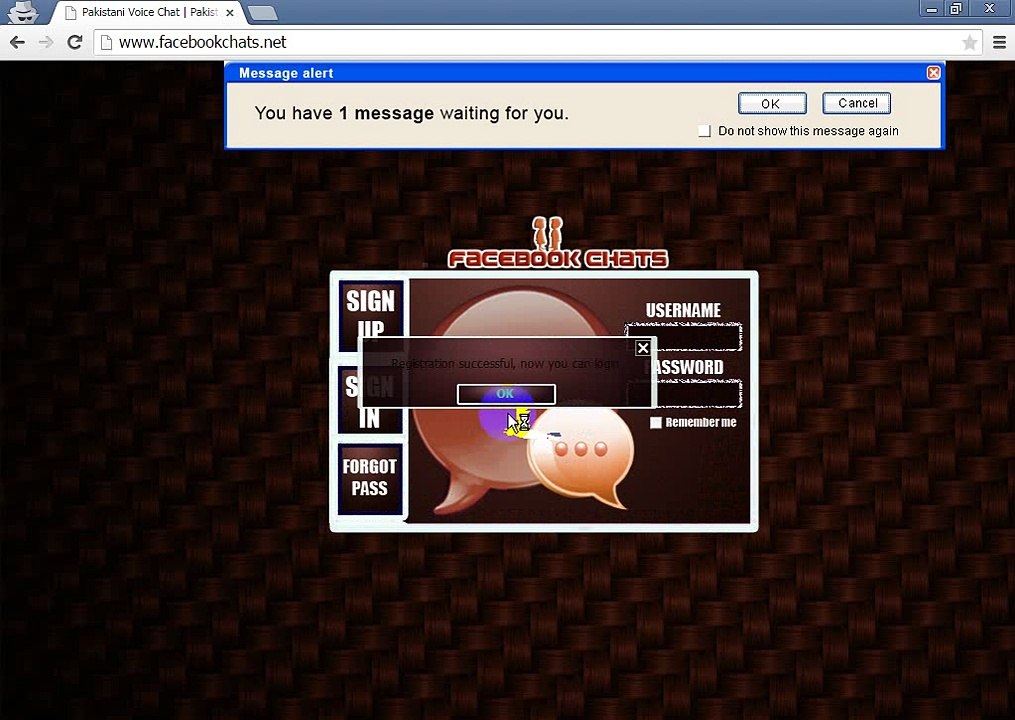The width and height of the screenshot is (1015, 720).
Task: Select the Pakistani Voice Chat browser tab
Action: pyautogui.click(x=146, y=12)
